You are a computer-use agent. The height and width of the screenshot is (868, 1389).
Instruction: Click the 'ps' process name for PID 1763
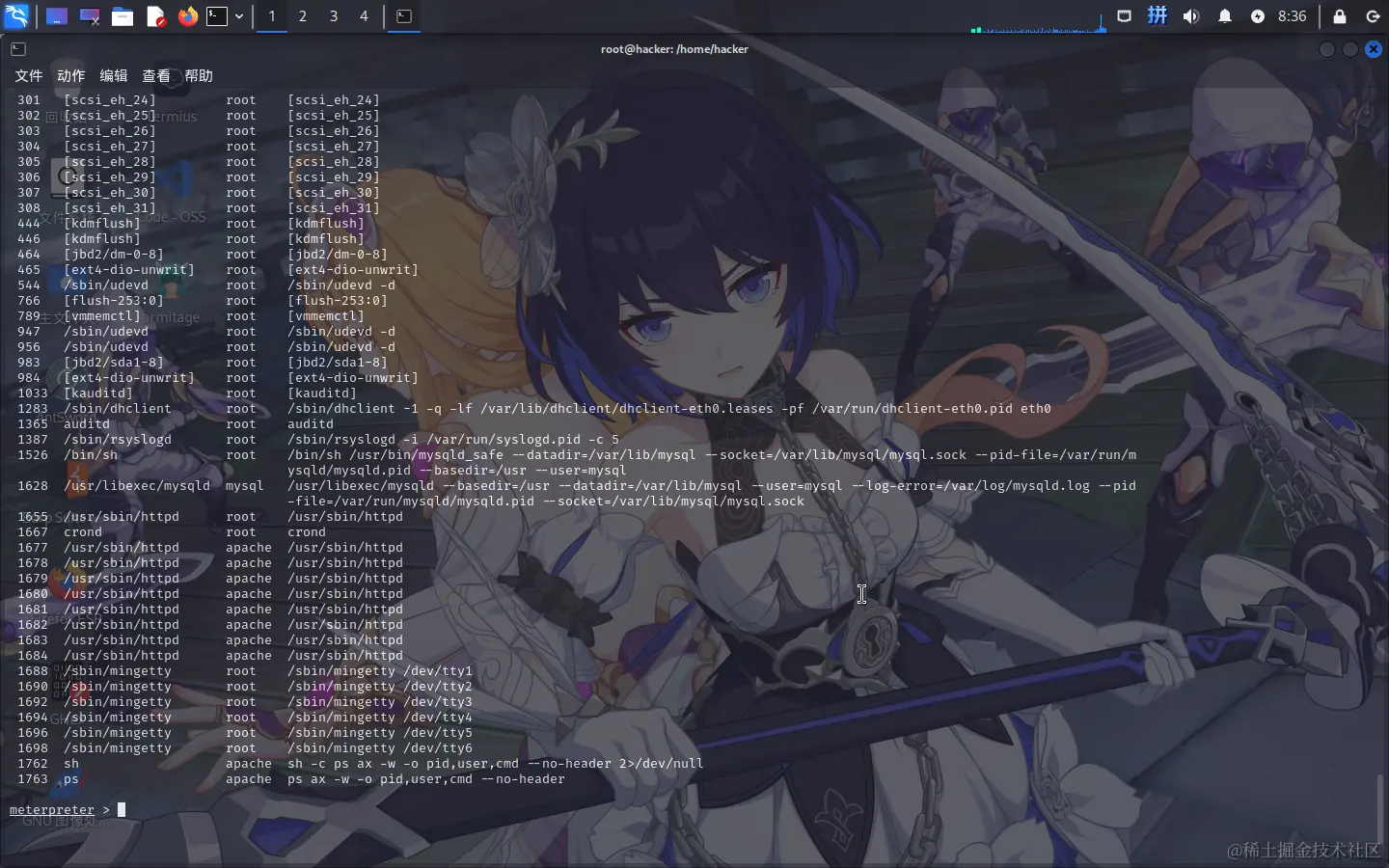pos(71,779)
